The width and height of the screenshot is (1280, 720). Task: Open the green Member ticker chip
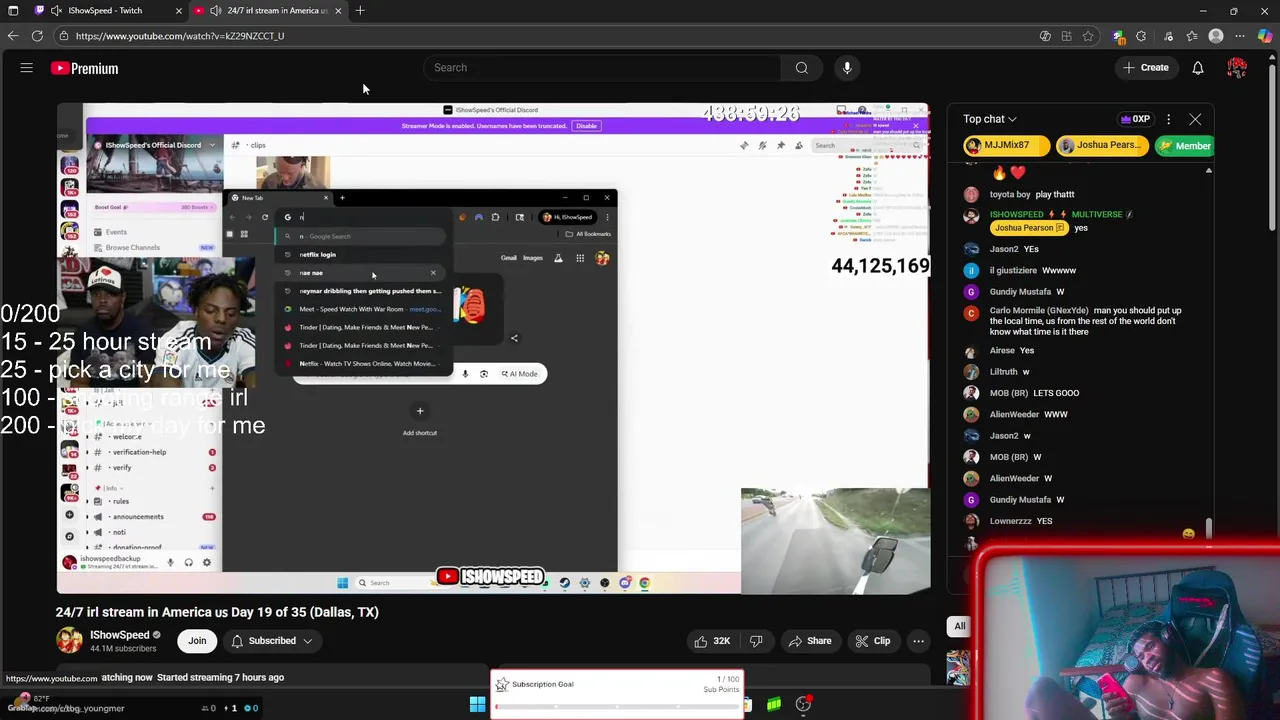click(1184, 146)
